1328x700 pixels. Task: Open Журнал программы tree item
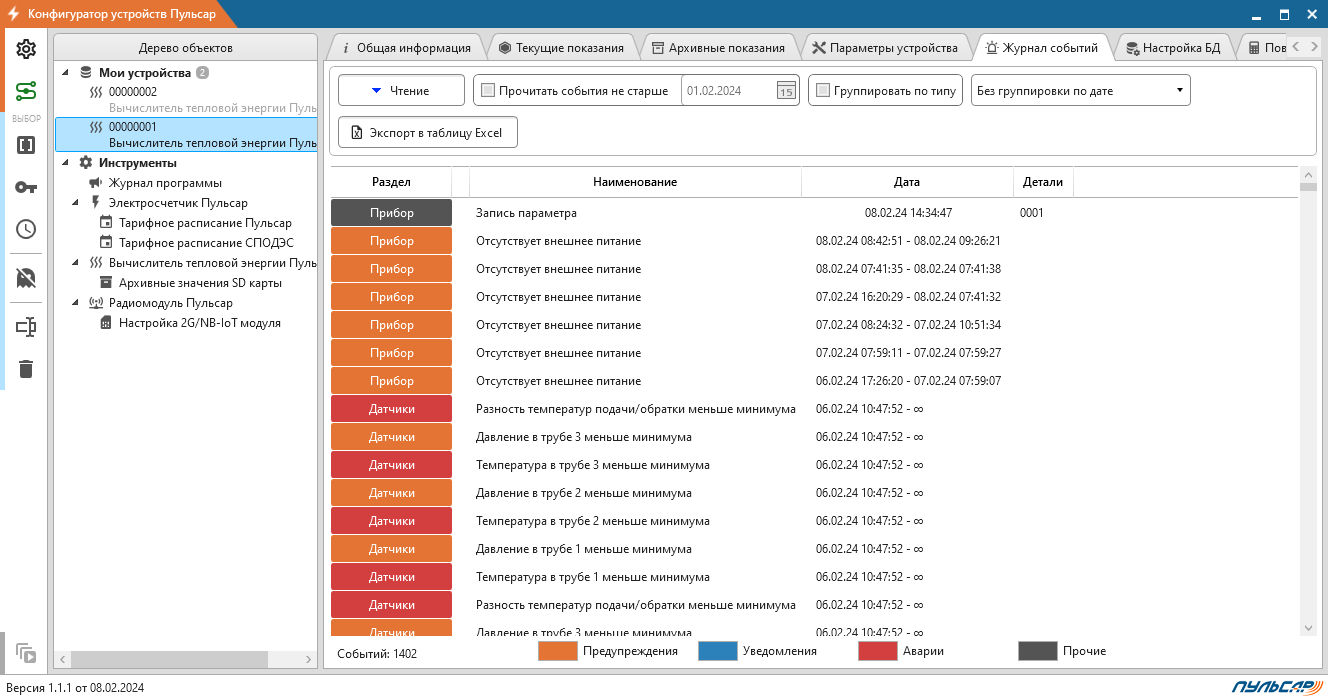(x=165, y=183)
